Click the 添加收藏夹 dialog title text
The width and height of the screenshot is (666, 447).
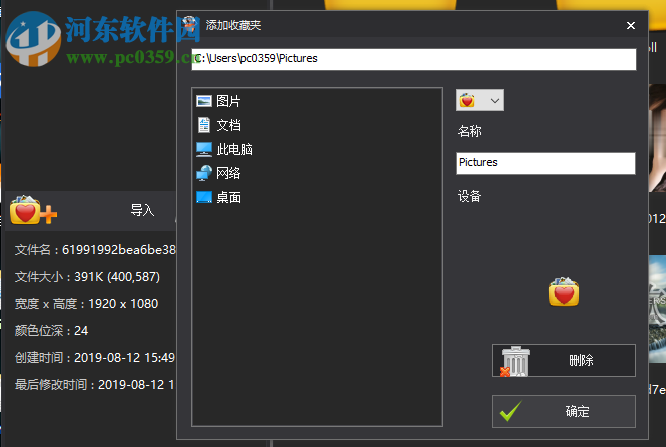point(233,25)
